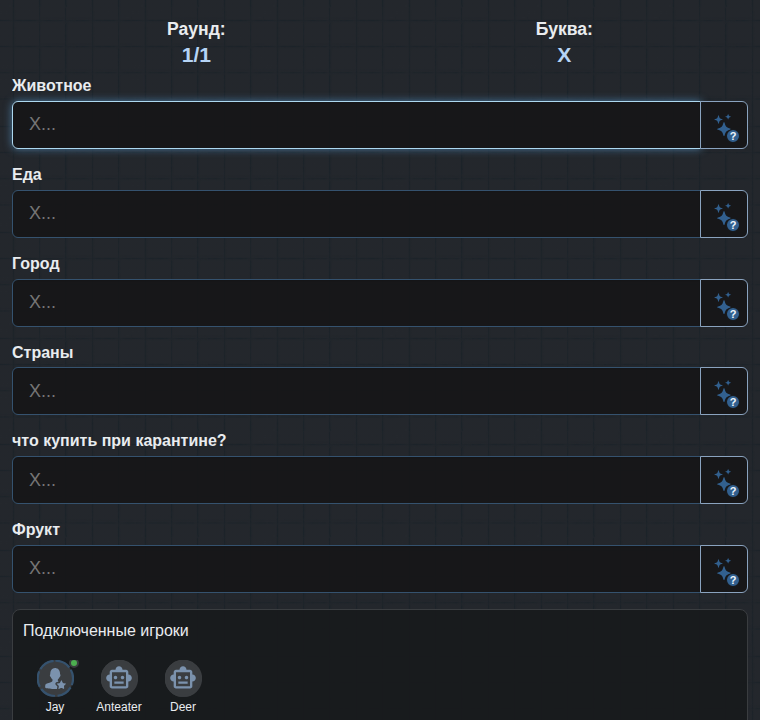Focus the Еда answer field
The width and height of the screenshot is (760, 720).
point(356,214)
